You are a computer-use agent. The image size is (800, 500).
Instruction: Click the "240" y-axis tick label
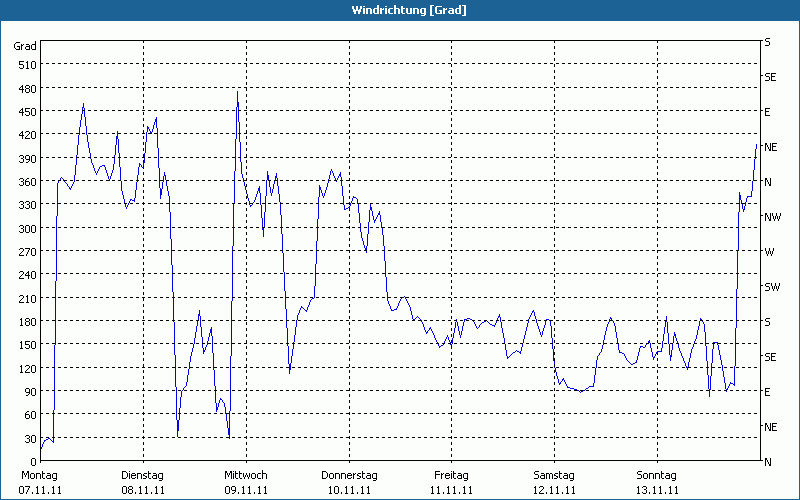[x=28, y=276]
